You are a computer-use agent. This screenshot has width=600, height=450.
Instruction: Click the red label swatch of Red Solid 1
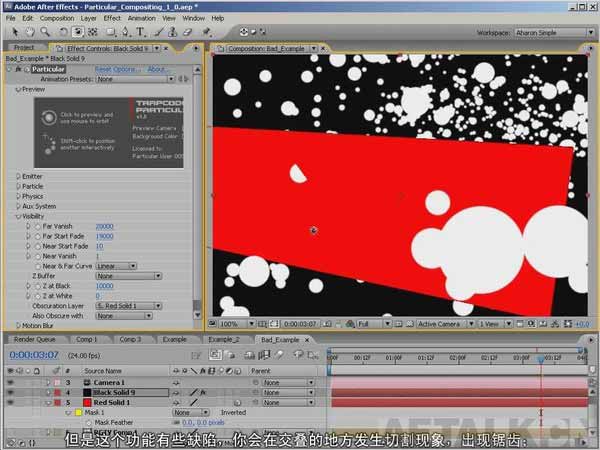(57, 403)
